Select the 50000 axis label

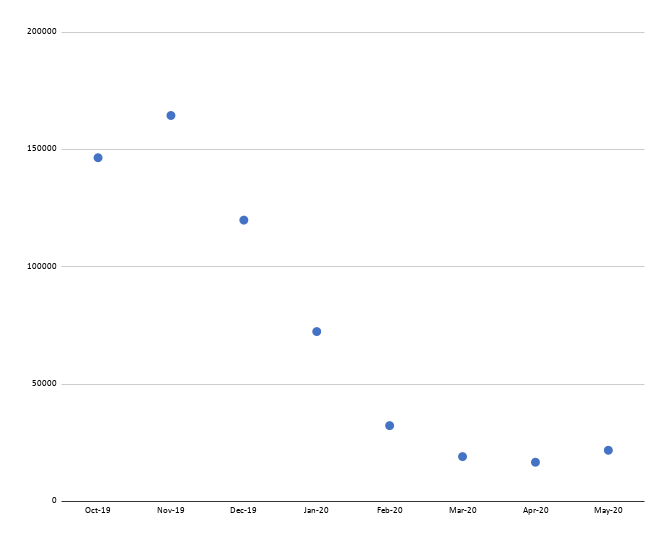click(x=44, y=383)
